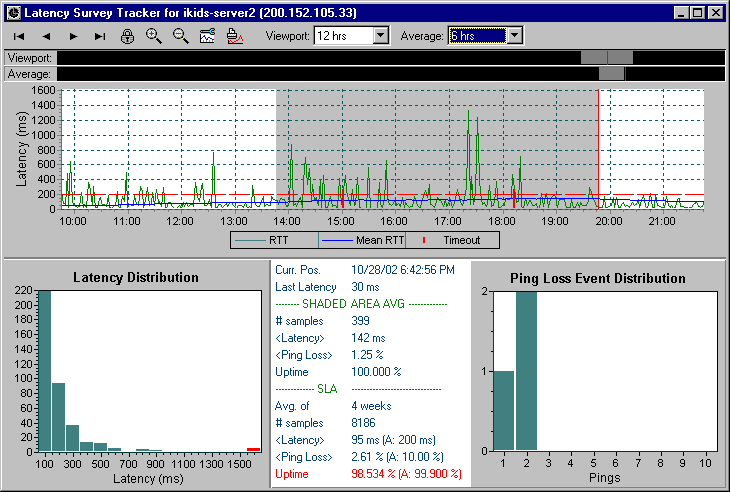Zoom in on the latency graph
This screenshot has width=730, height=492.
[x=154, y=36]
